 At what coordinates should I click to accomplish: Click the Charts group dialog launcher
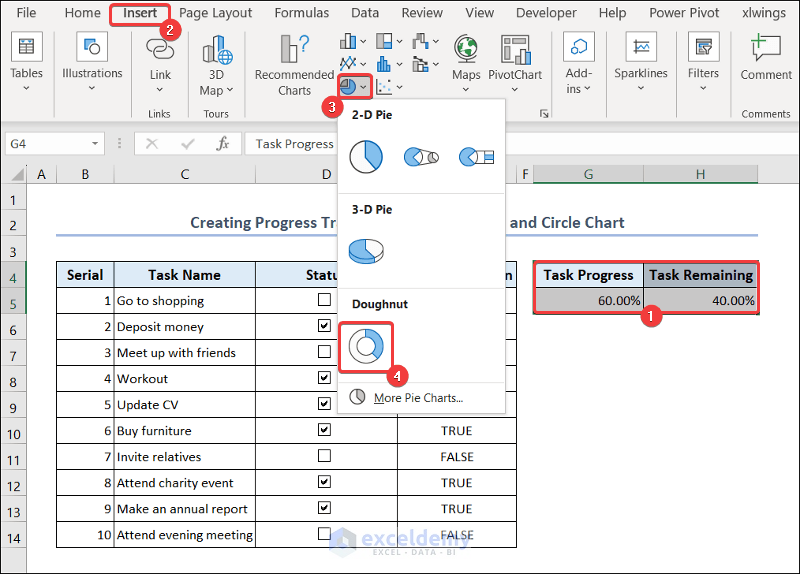point(544,114)
